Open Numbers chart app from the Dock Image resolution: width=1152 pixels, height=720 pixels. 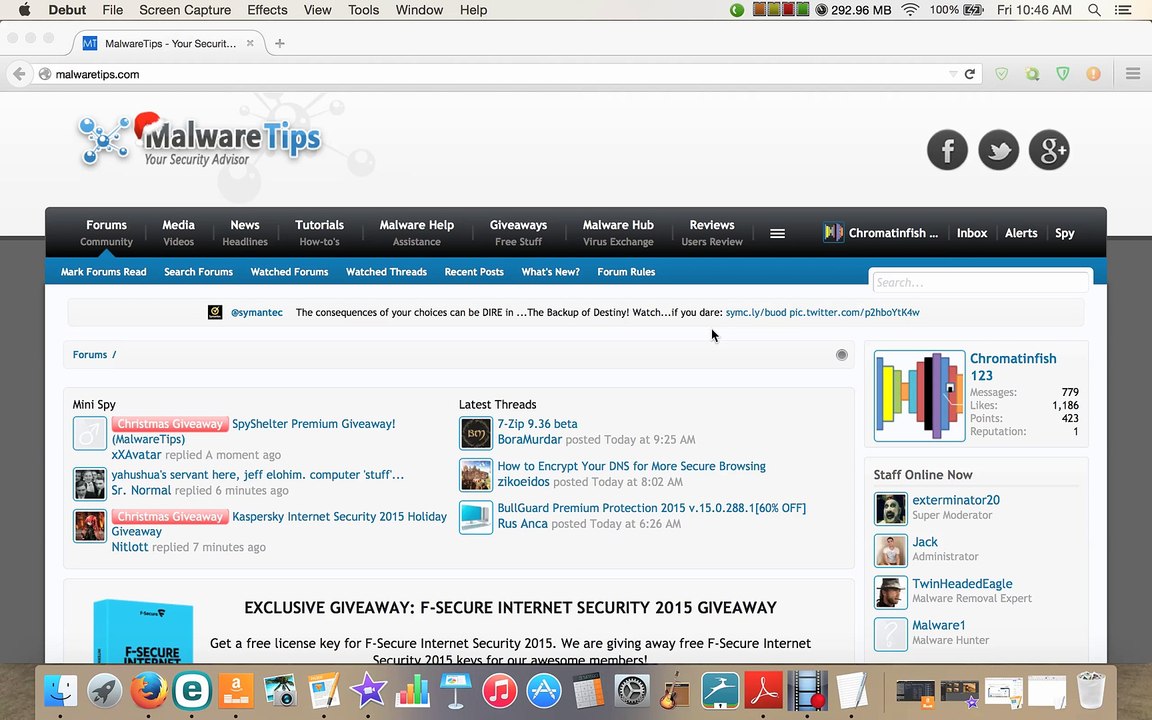pyautogui.click(x=412, y=691)
